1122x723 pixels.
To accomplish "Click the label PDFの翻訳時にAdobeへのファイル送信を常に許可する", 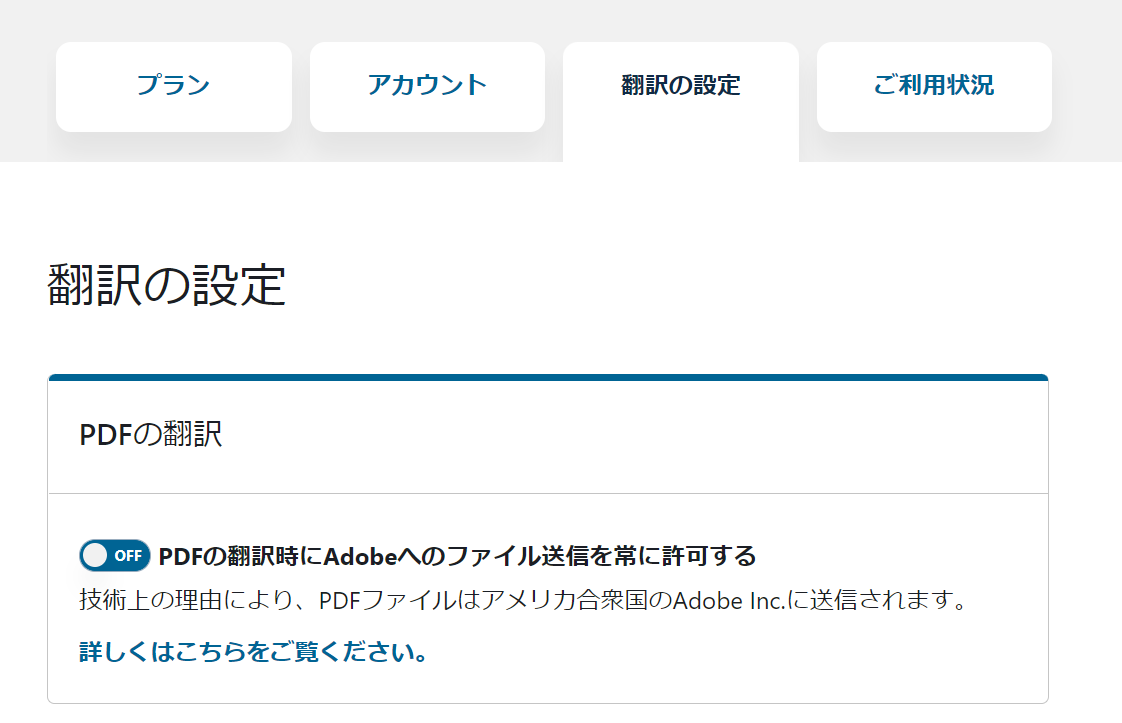I will [x=457, y=556].
